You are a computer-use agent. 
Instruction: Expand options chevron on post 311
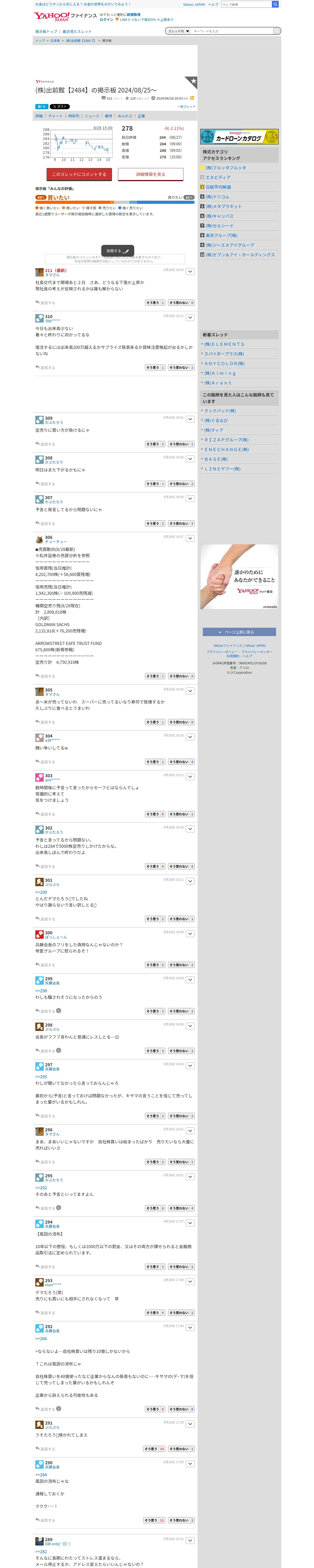coord(190,272)
